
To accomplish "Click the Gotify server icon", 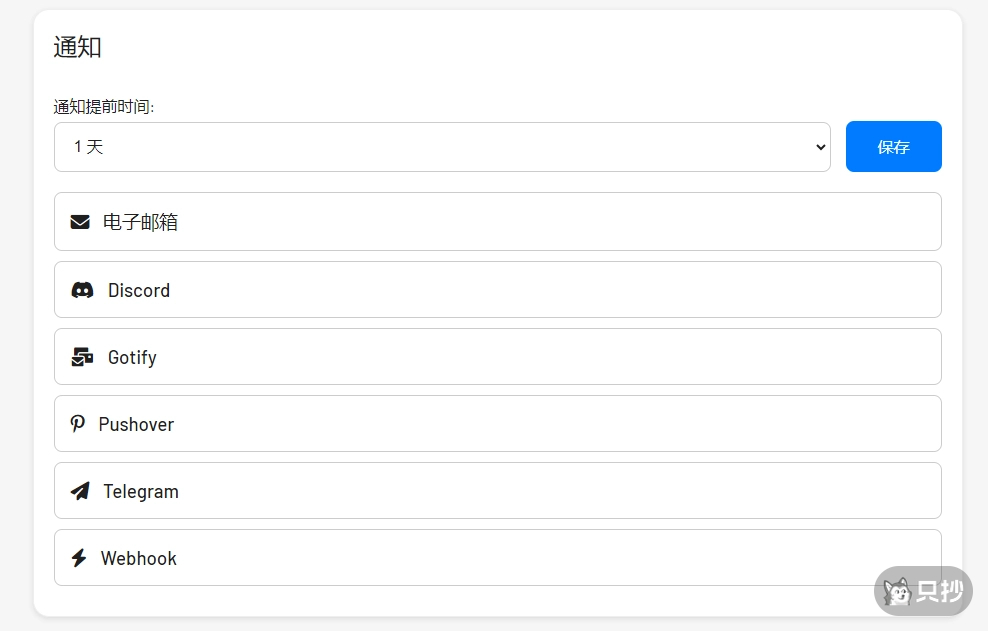I will 82,357.
